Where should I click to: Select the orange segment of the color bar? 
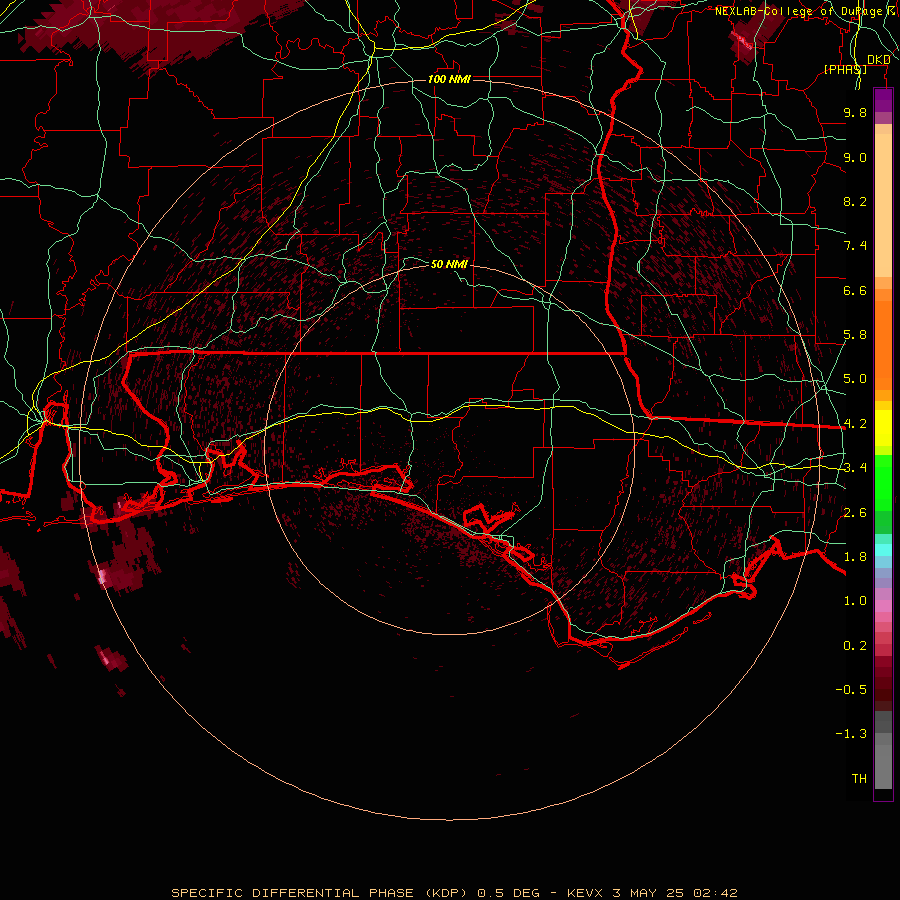[x=883, y=346]
